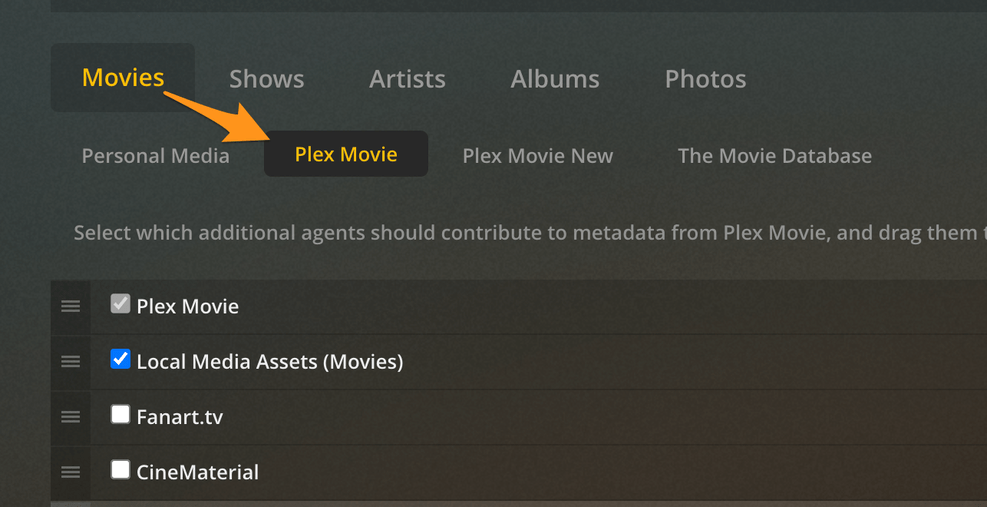Open the Shows tab
Viewport: 987px width, 507px height.
[x=266, y=79]
